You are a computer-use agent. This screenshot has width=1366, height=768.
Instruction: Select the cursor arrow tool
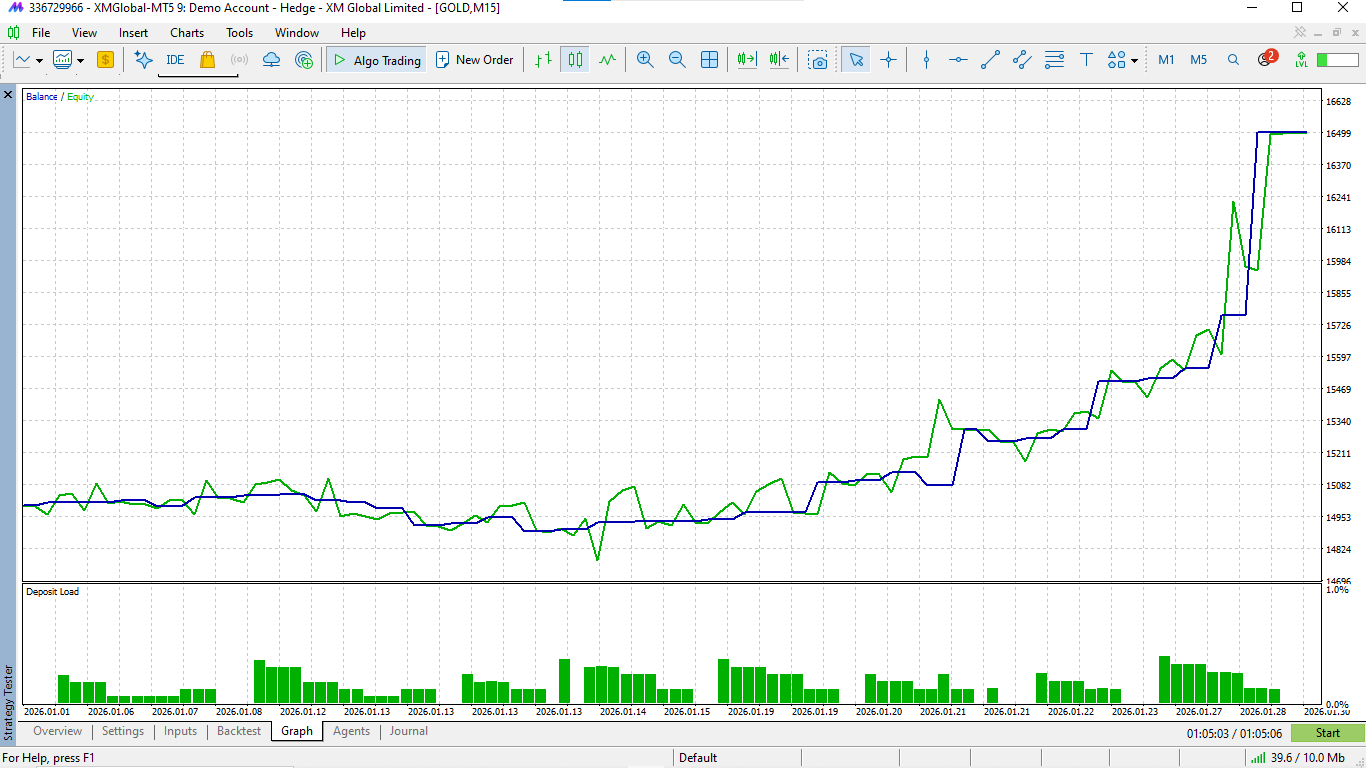856,60
